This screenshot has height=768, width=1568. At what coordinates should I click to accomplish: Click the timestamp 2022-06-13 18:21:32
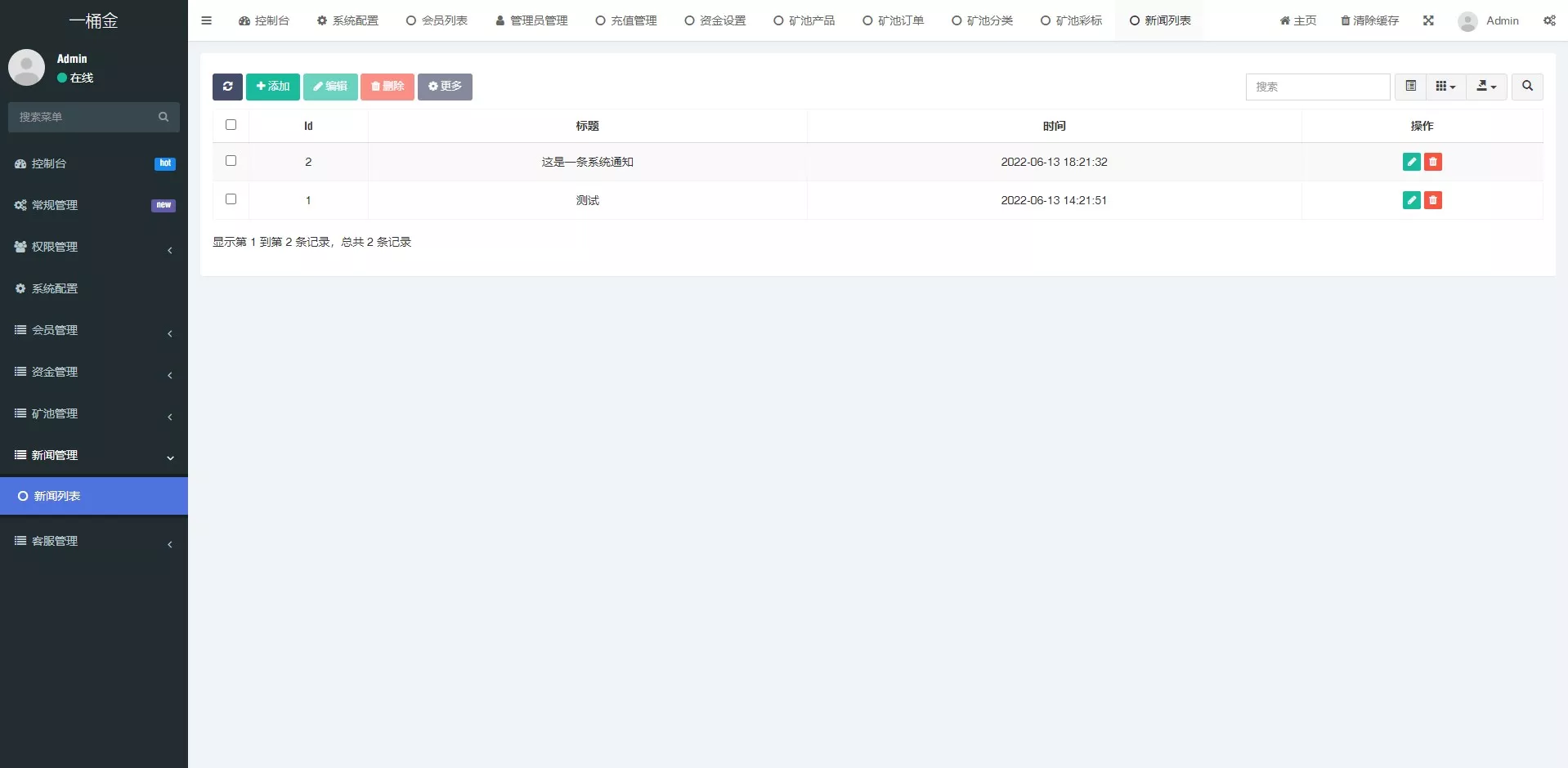click(1054, 162)
